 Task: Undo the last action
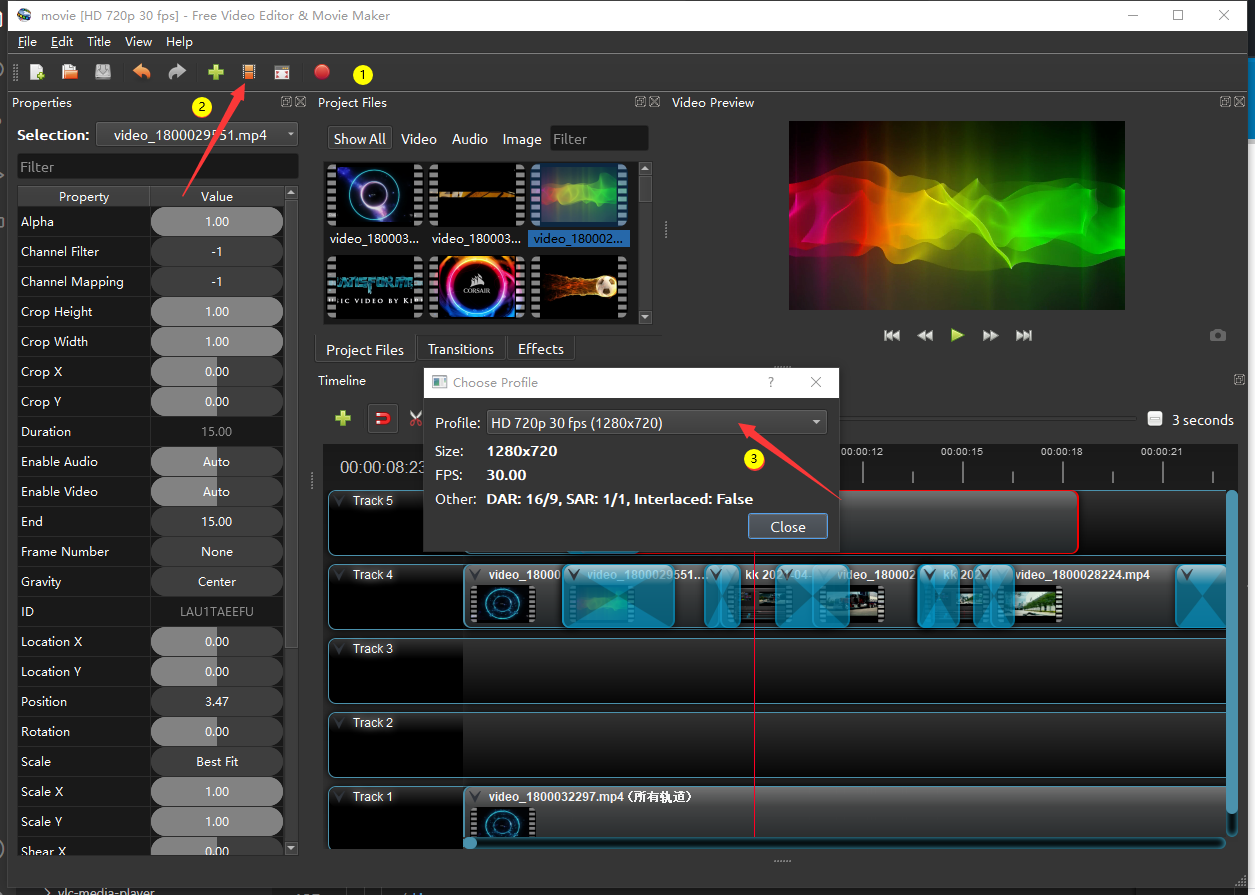142,72
